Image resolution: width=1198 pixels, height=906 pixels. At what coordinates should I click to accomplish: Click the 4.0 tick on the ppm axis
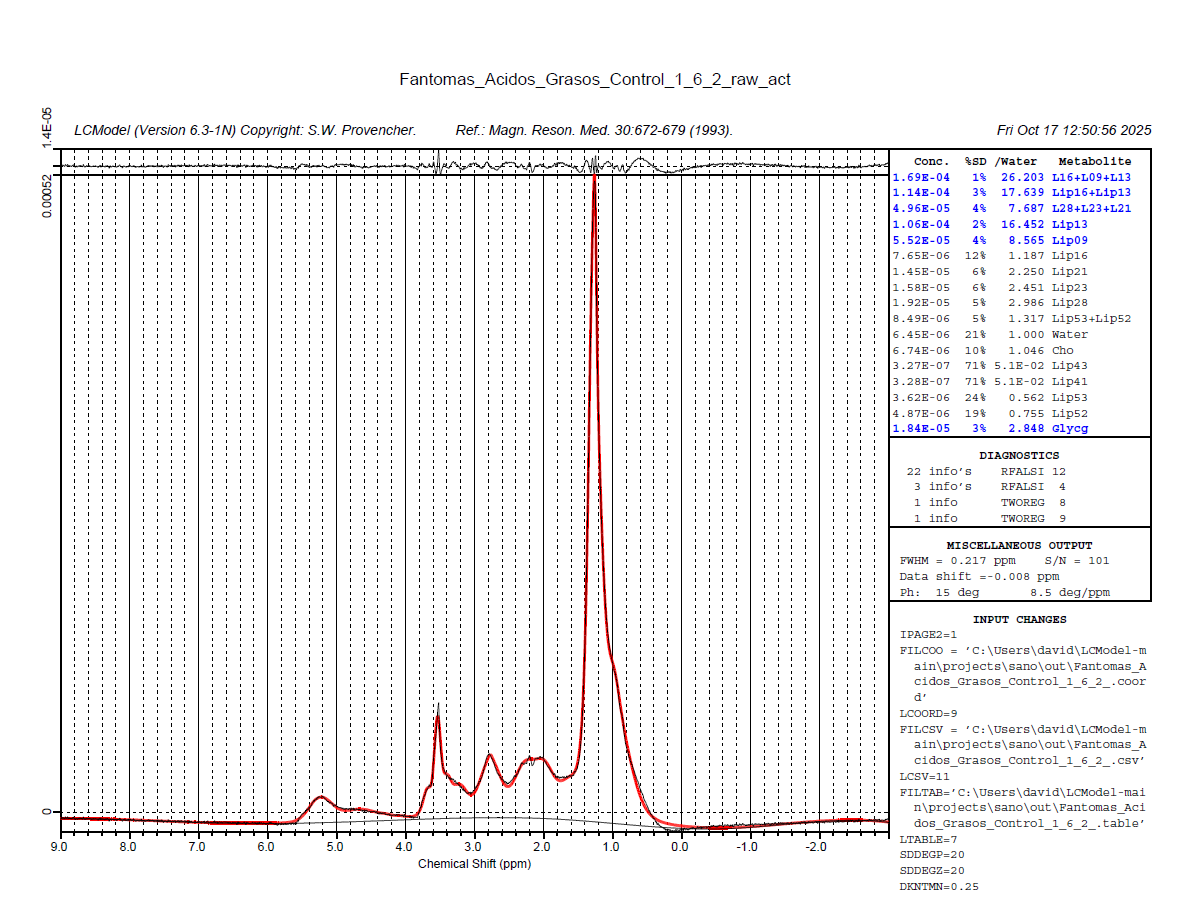(404, 847)
